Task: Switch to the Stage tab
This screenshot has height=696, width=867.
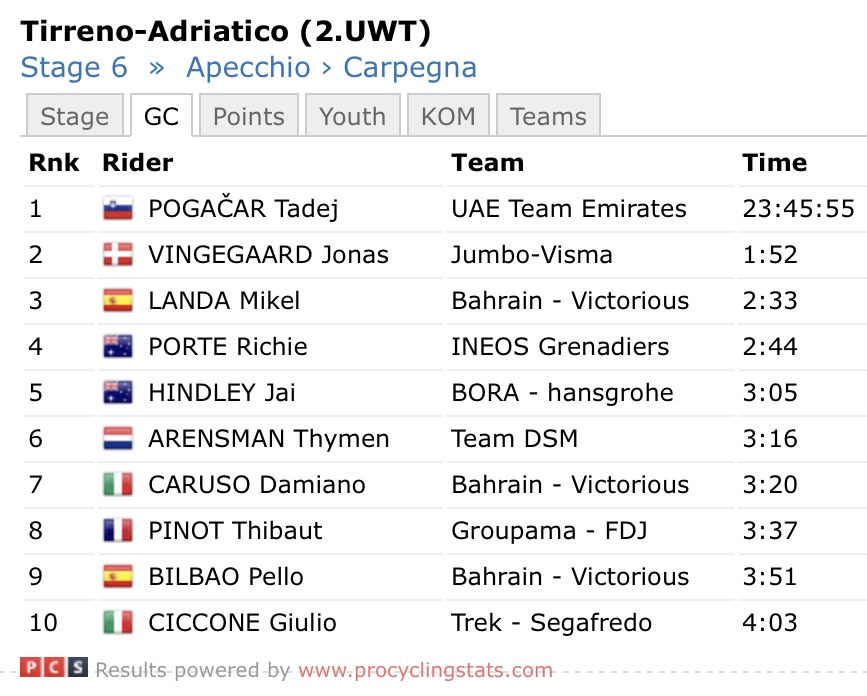Action: pyautogui.click(x=74, y=117)
